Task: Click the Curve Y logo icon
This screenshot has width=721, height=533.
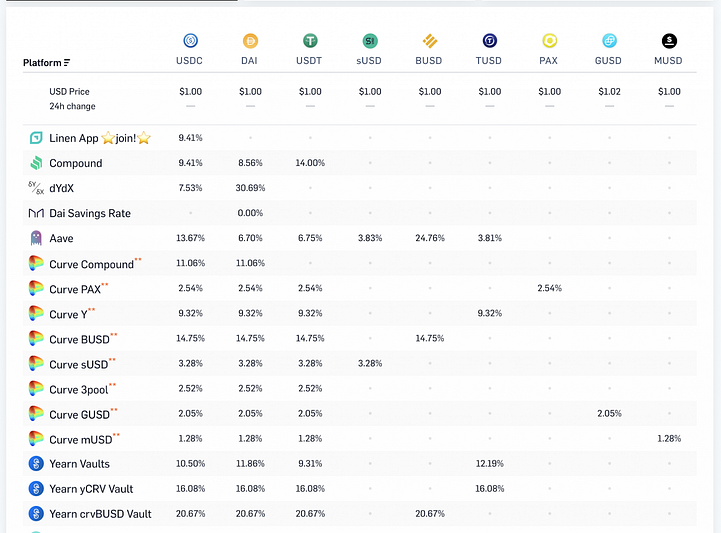Action: click(x=36, y=313)
